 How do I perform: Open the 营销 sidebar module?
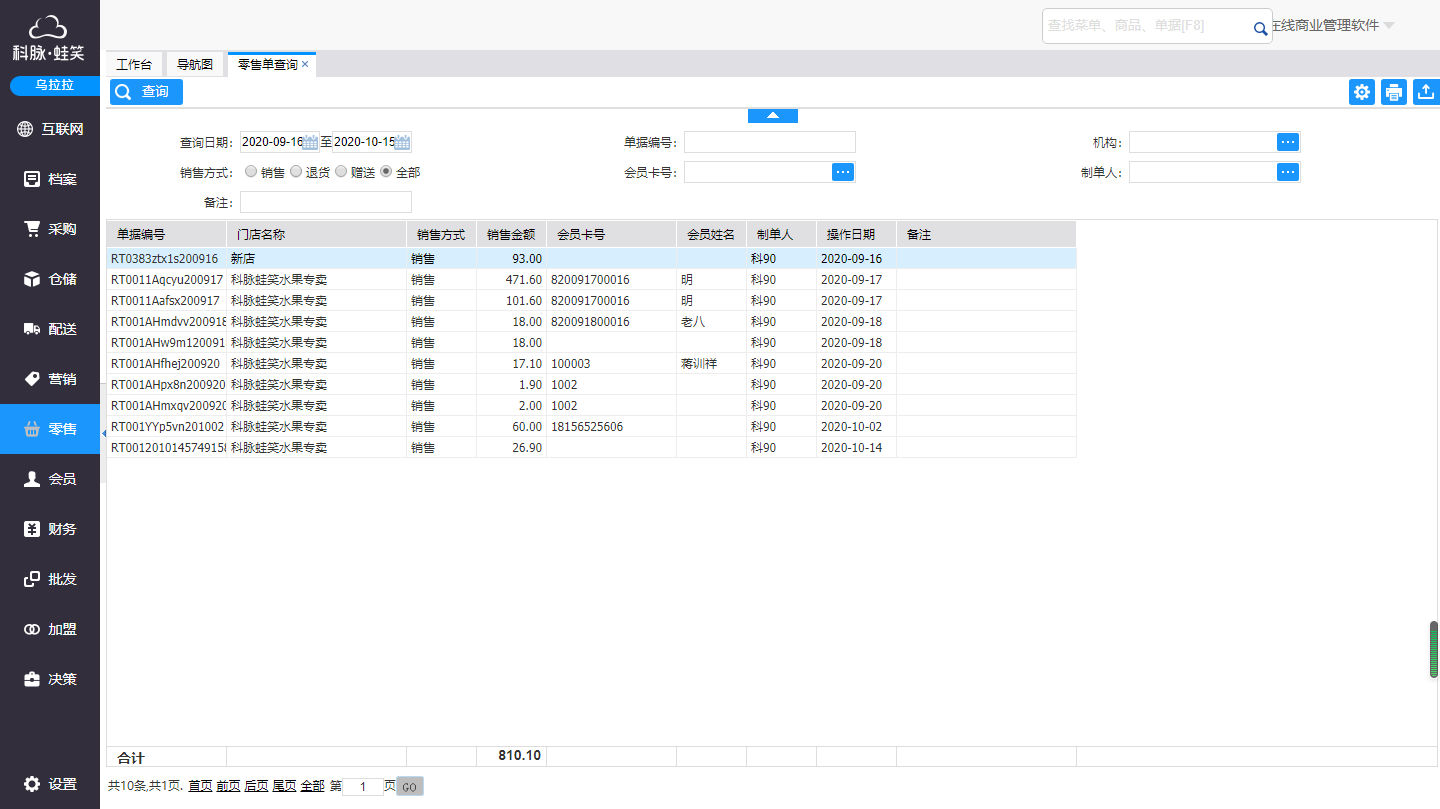50,379
